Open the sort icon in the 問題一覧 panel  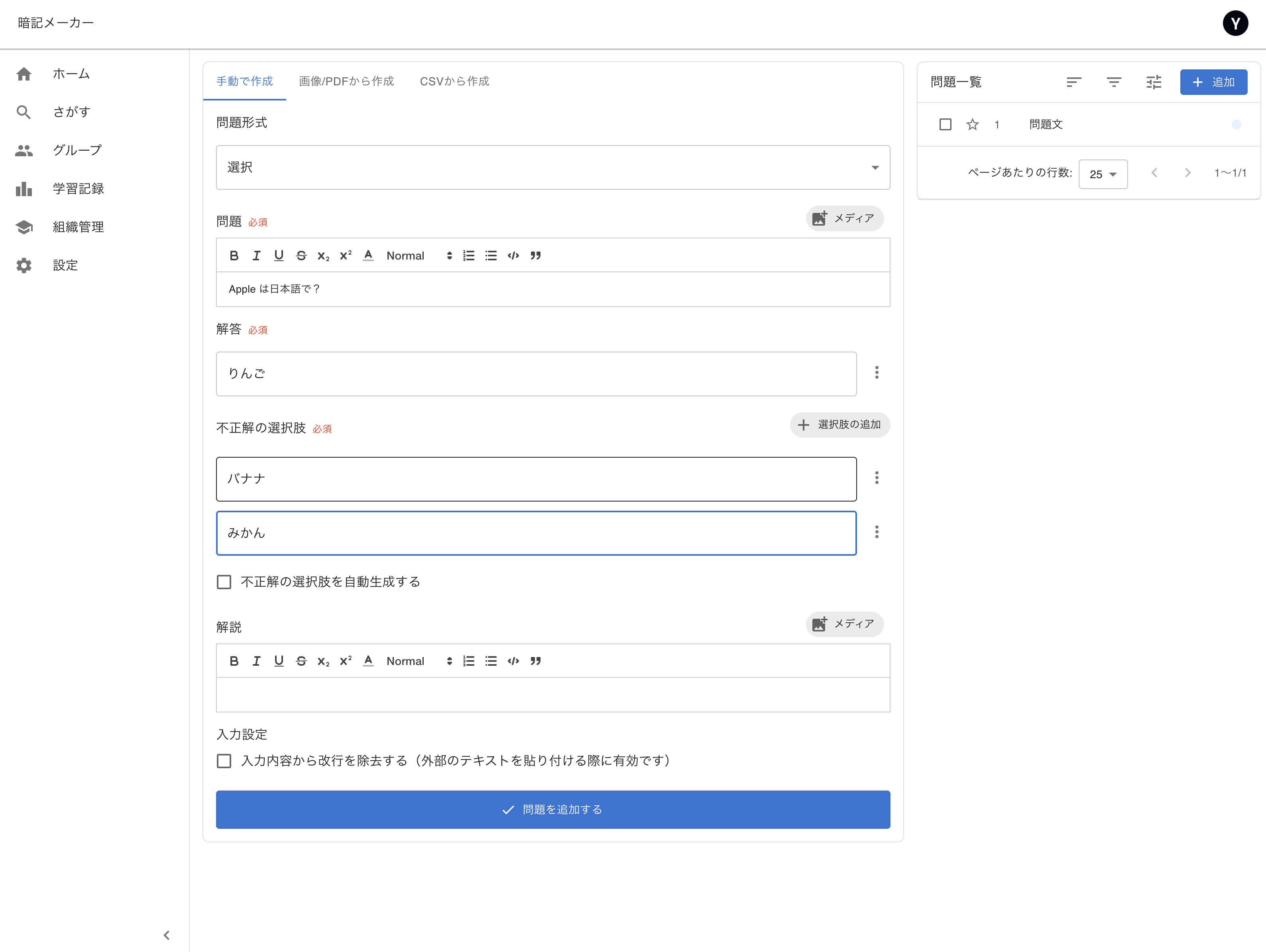(x=1074, y=83)
